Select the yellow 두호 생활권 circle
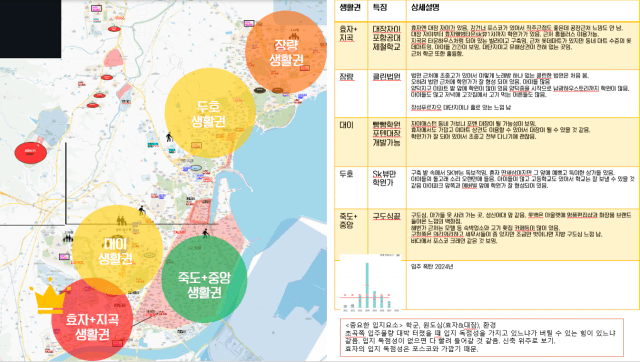Viewport: 640px width, 362px height. tap(210, 113)
